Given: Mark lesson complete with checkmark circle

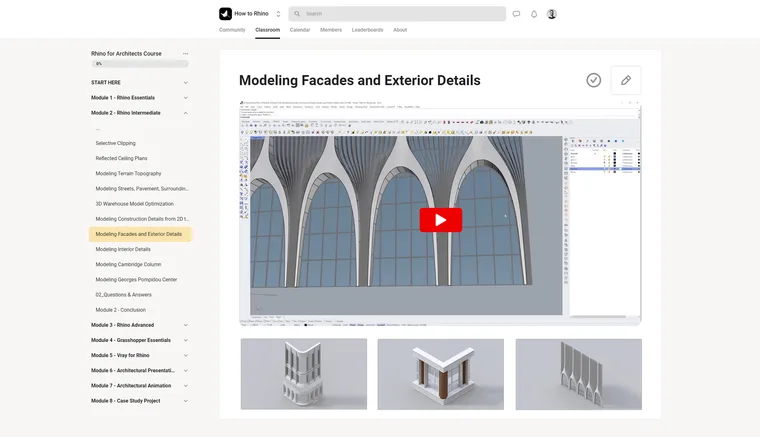Looking at the screenshot, I should coord(594,80).
